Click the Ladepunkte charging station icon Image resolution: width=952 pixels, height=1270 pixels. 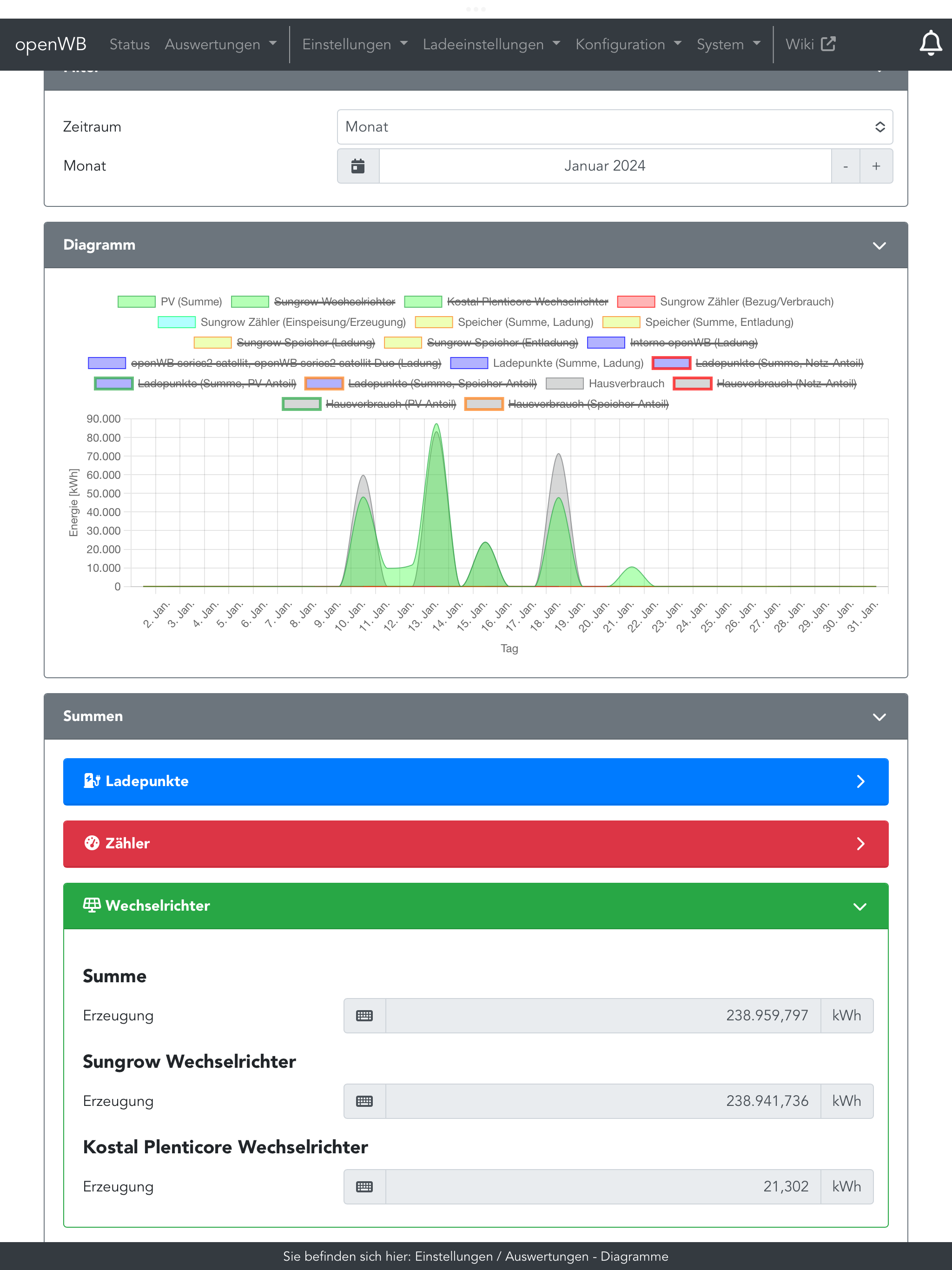pyautogui.click(x=92, y=781)
